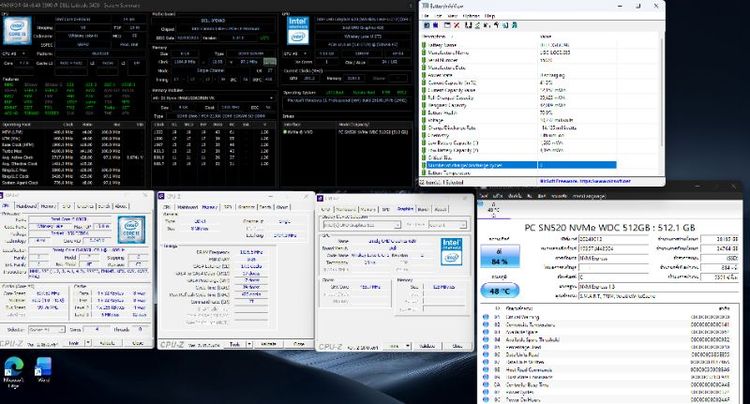Open Microsoft Edge from the desktop
The width and height of the screenshot is (750, 404).
click(x=14, y=369)
